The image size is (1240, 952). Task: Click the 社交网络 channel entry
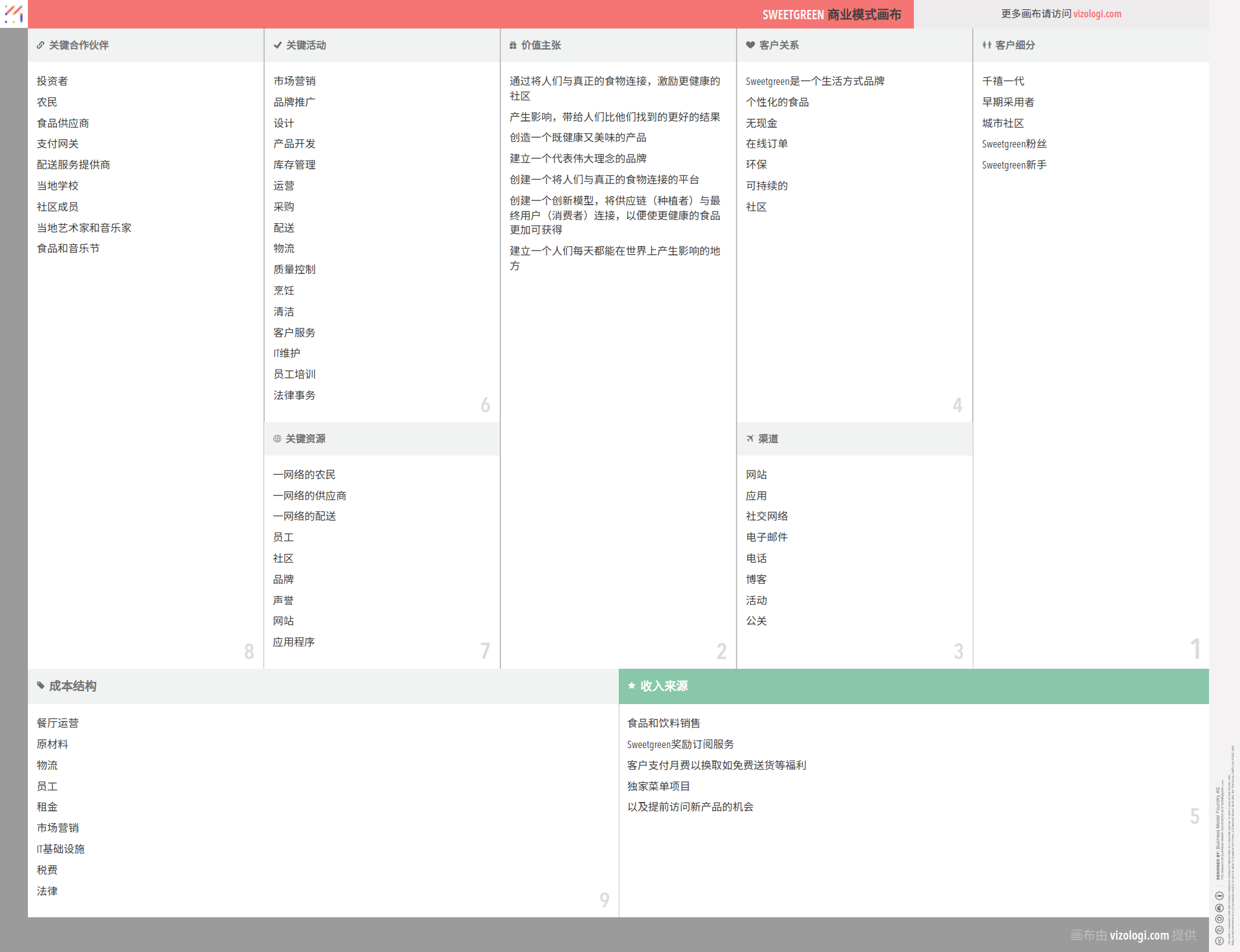tap(766, 516)
